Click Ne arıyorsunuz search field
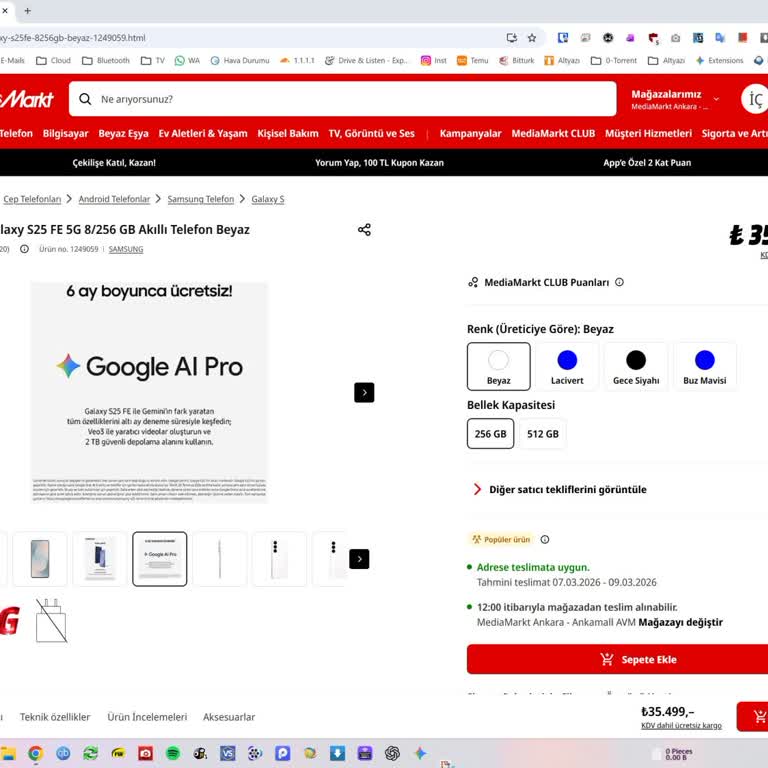Viewport: 768px width, 768px height. pyautogui.click(x=342, y=99)
